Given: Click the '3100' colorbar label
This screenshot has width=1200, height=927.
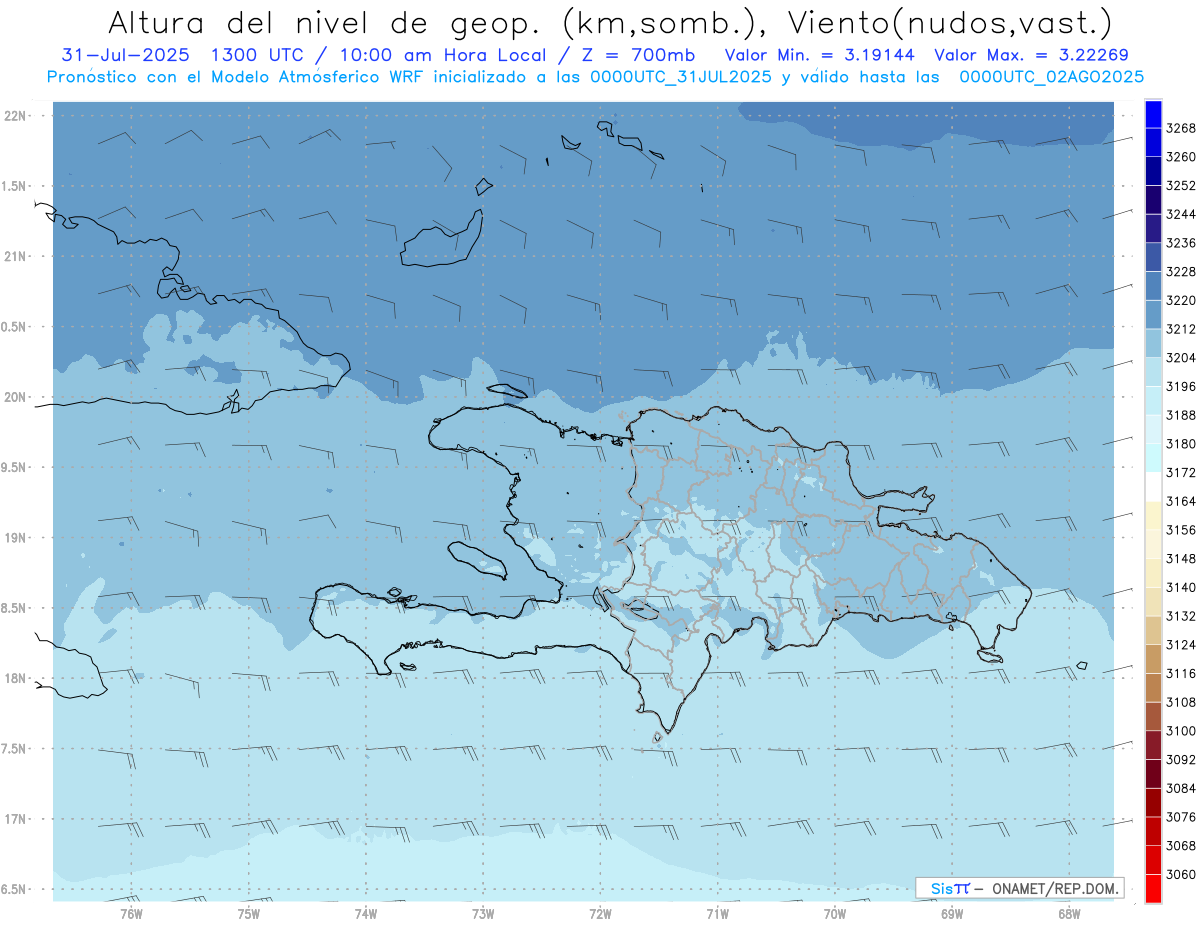Looking at the screenshot, I should [1181, 731].
